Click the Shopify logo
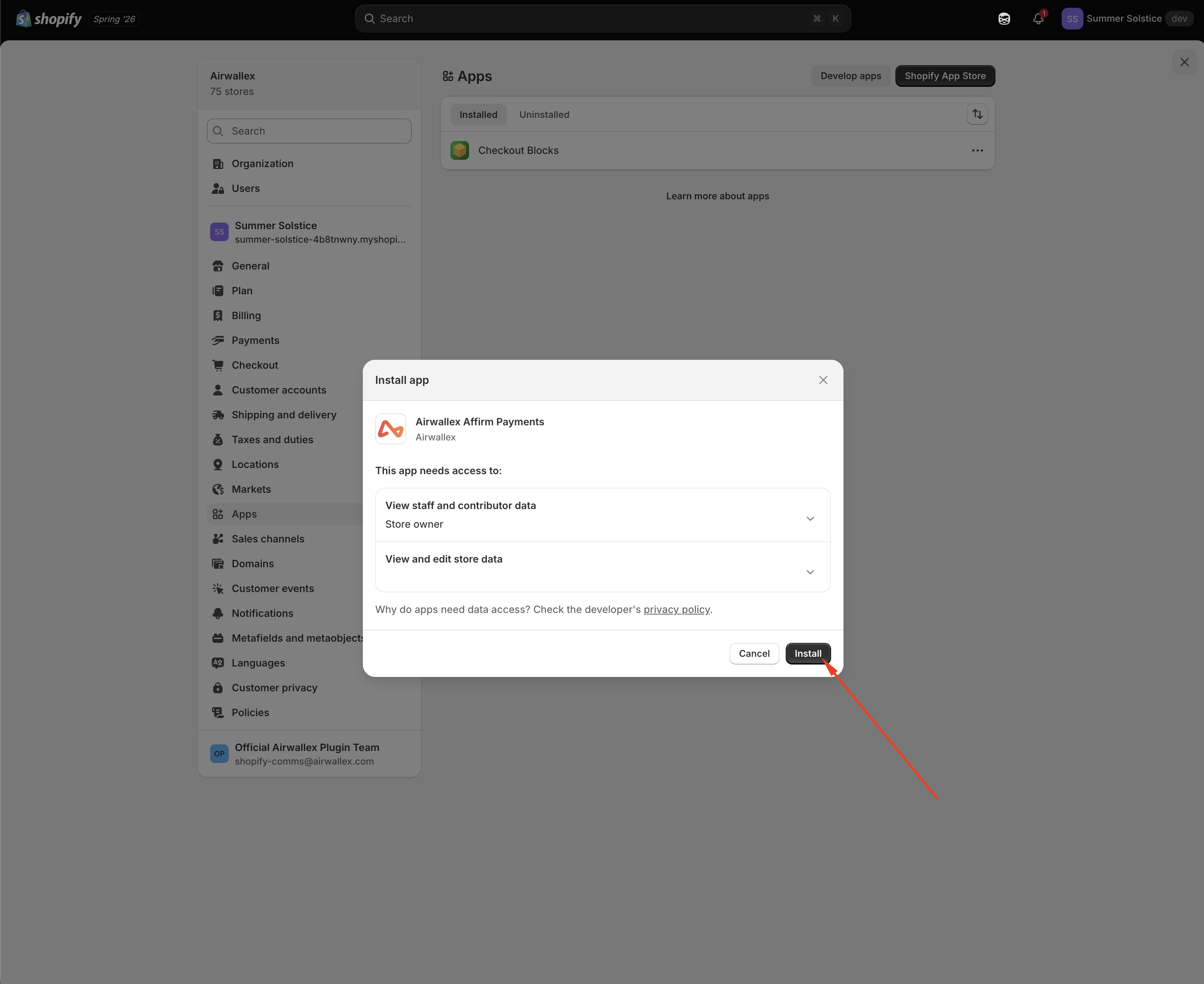The image size is (1204, 984). 49,19
